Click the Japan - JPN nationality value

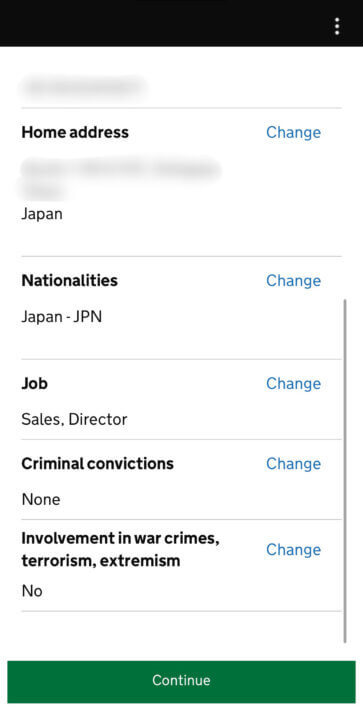pos(61,317)
